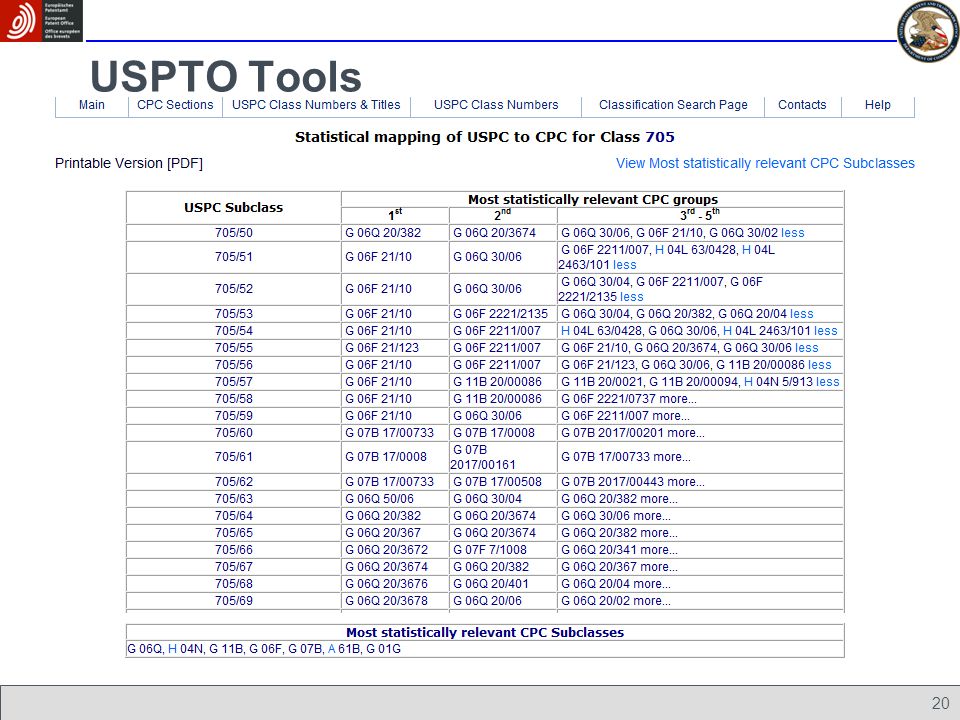Click the USPTO seal emblem
960x720 pixels.
point(928,32)
